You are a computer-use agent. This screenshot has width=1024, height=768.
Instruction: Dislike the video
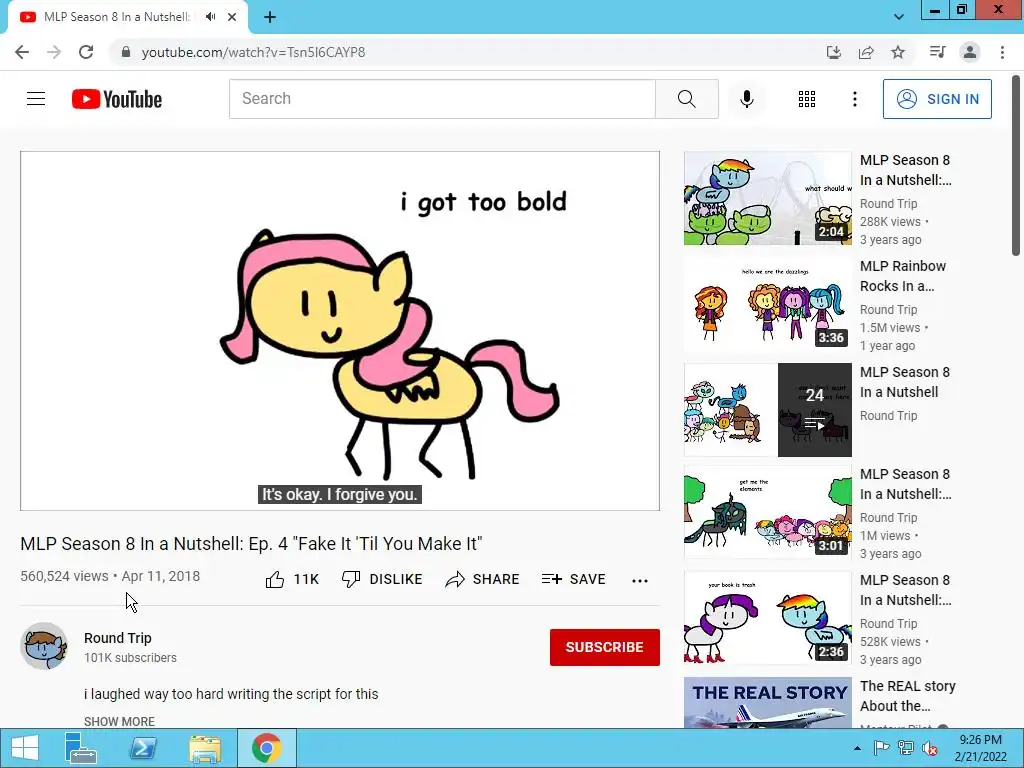[x=382, y=579]
